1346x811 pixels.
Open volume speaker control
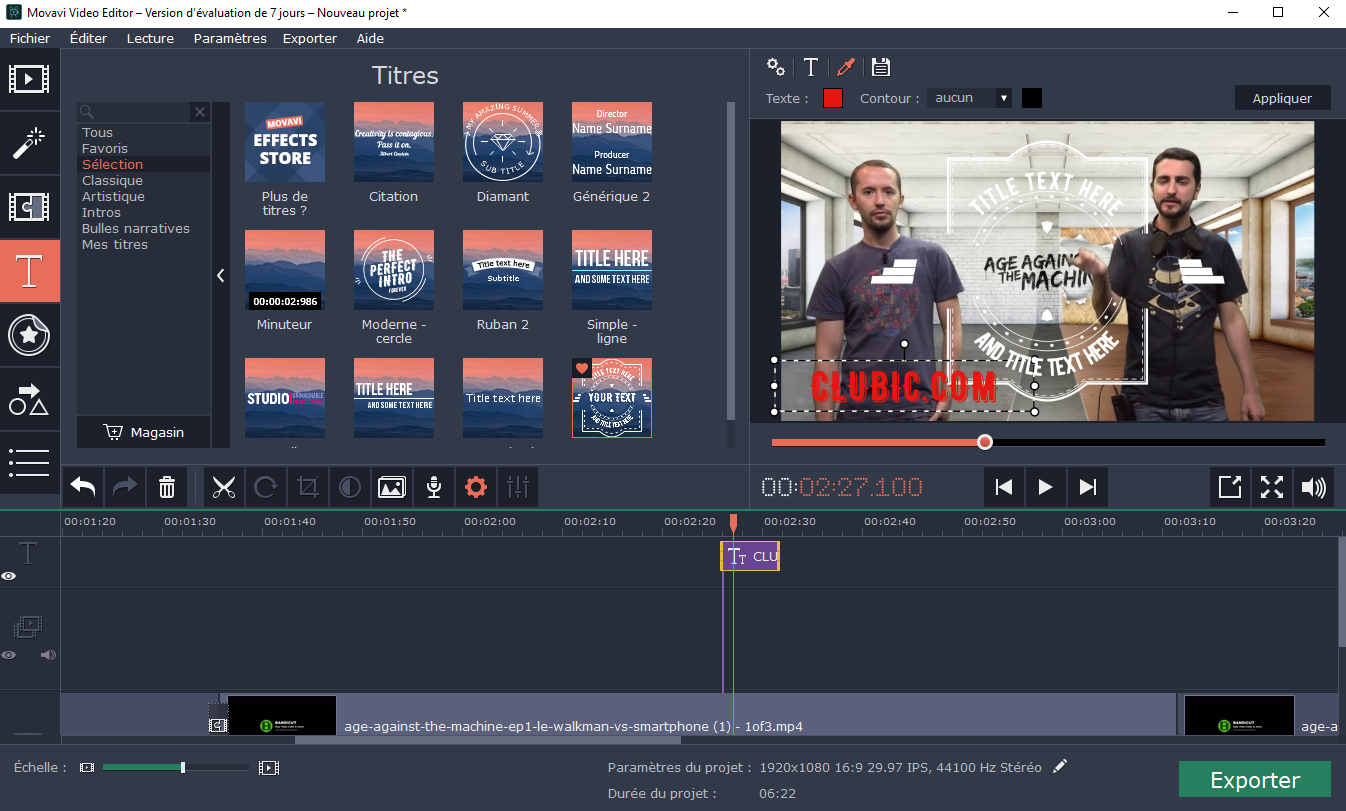tap(1314, 487)
